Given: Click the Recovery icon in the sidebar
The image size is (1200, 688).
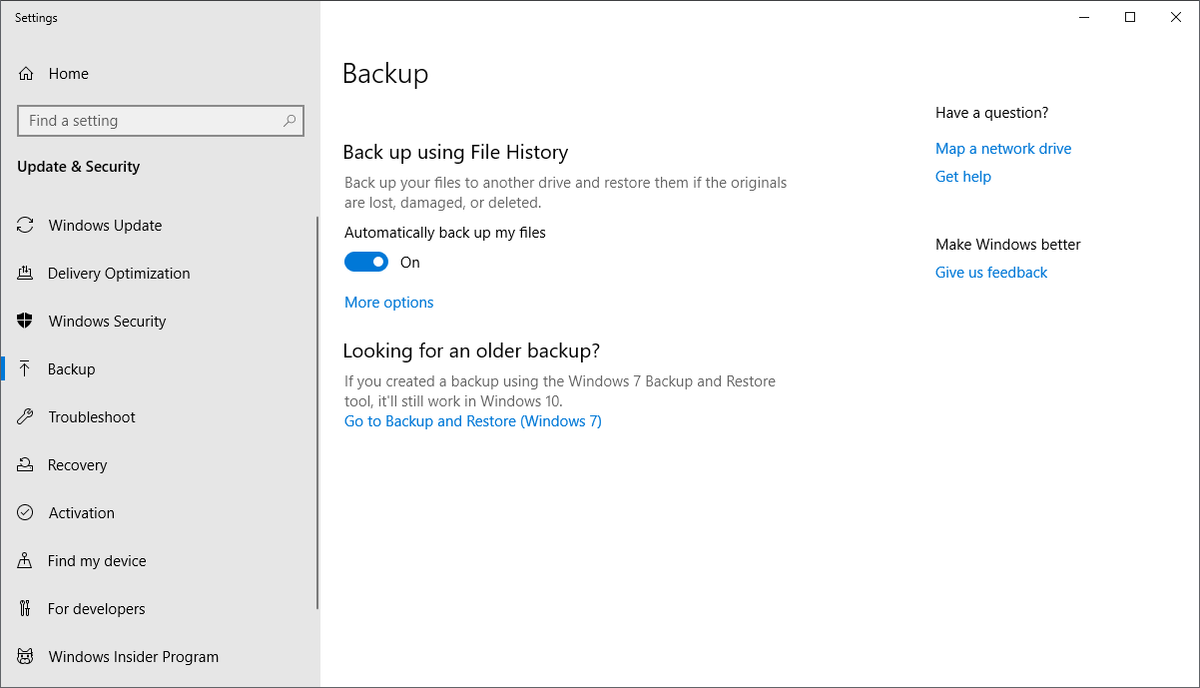Looking at the screenshot, I should point(25,465).
